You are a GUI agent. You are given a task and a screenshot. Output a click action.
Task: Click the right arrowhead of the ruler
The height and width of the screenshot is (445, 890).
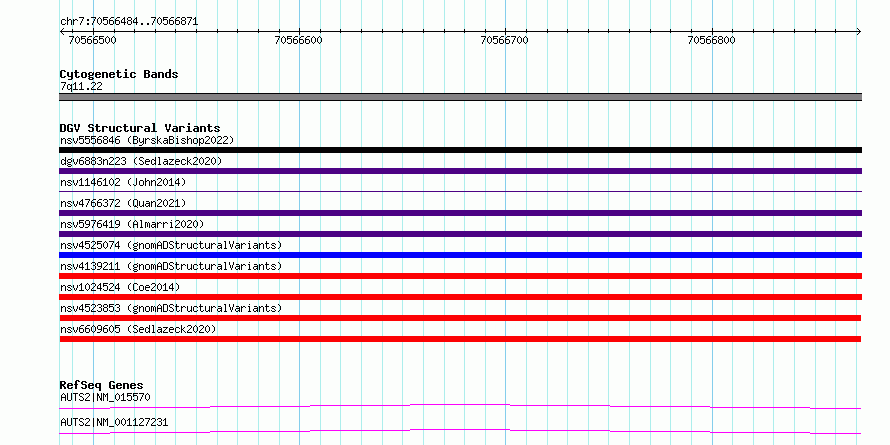(x=859, y=32)
